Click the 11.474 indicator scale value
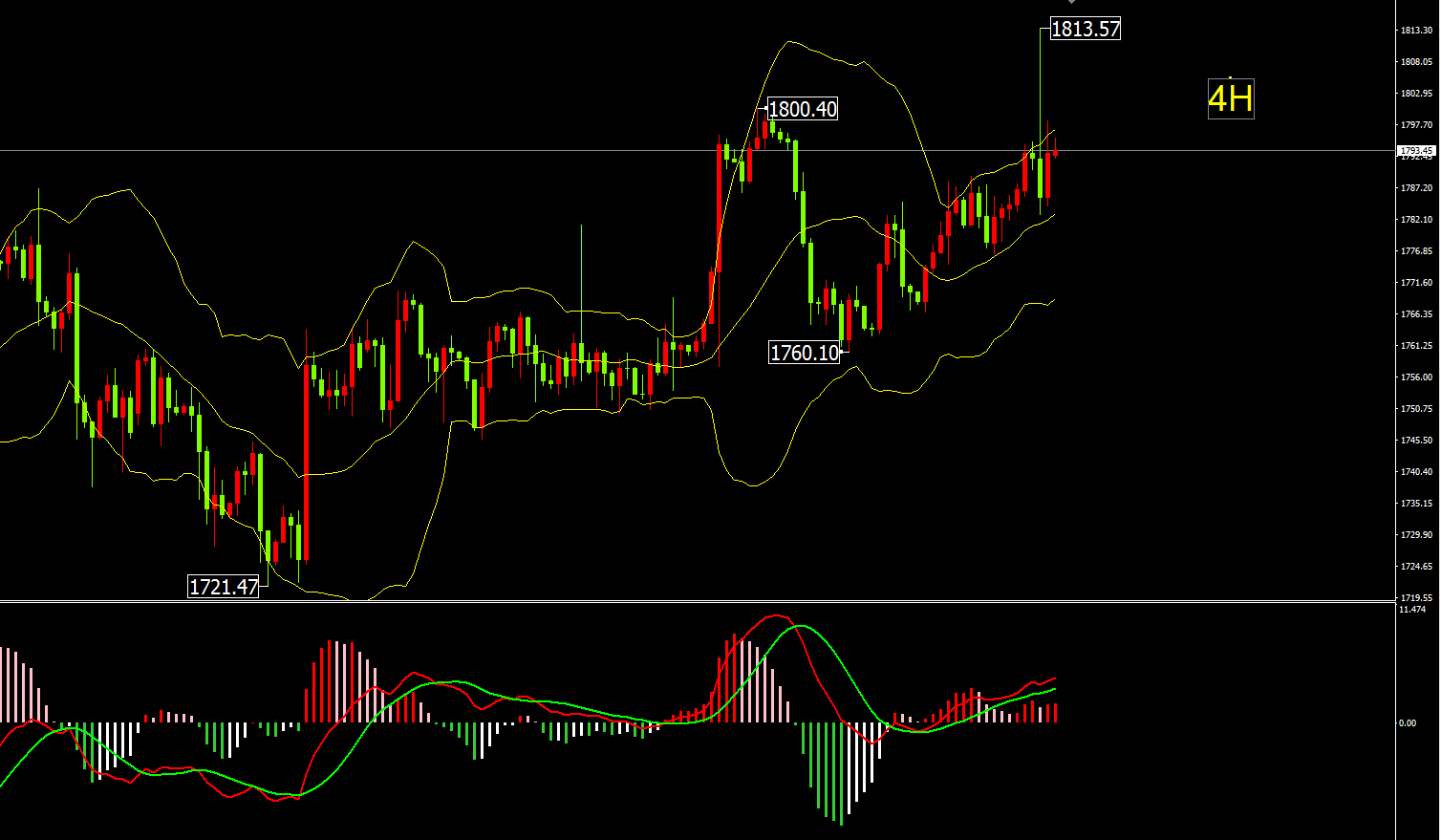This screenshot has height=840, width=1441. coord(1412,610)
